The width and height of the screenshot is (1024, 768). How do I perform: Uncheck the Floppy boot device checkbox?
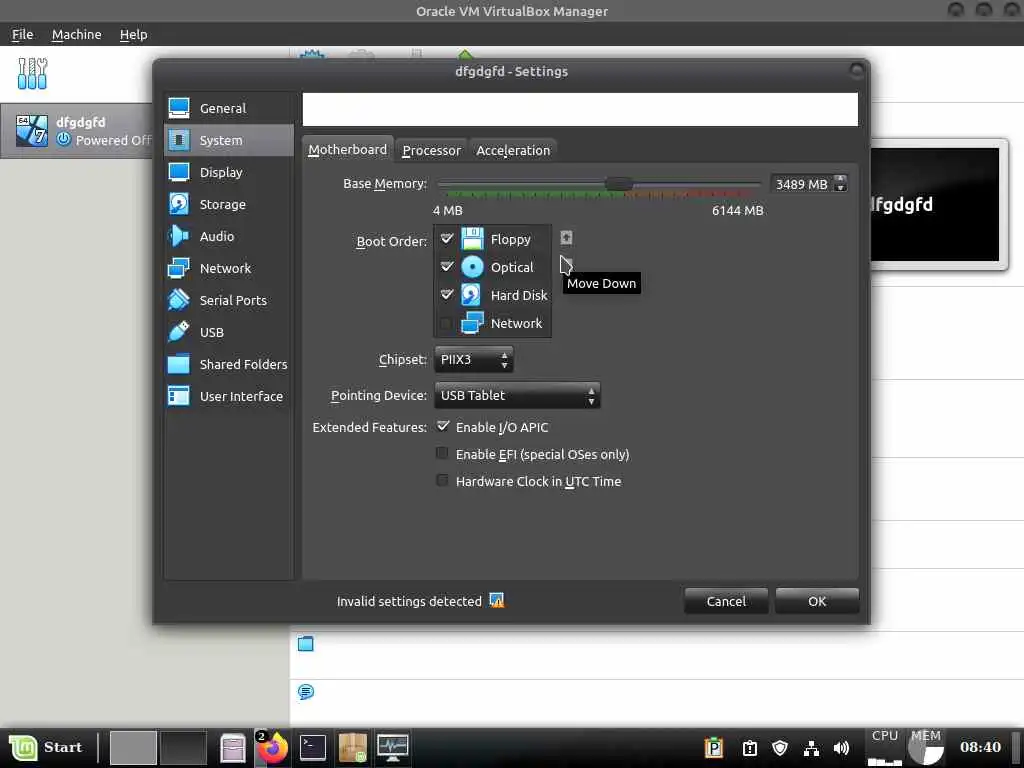pos(447,238)
